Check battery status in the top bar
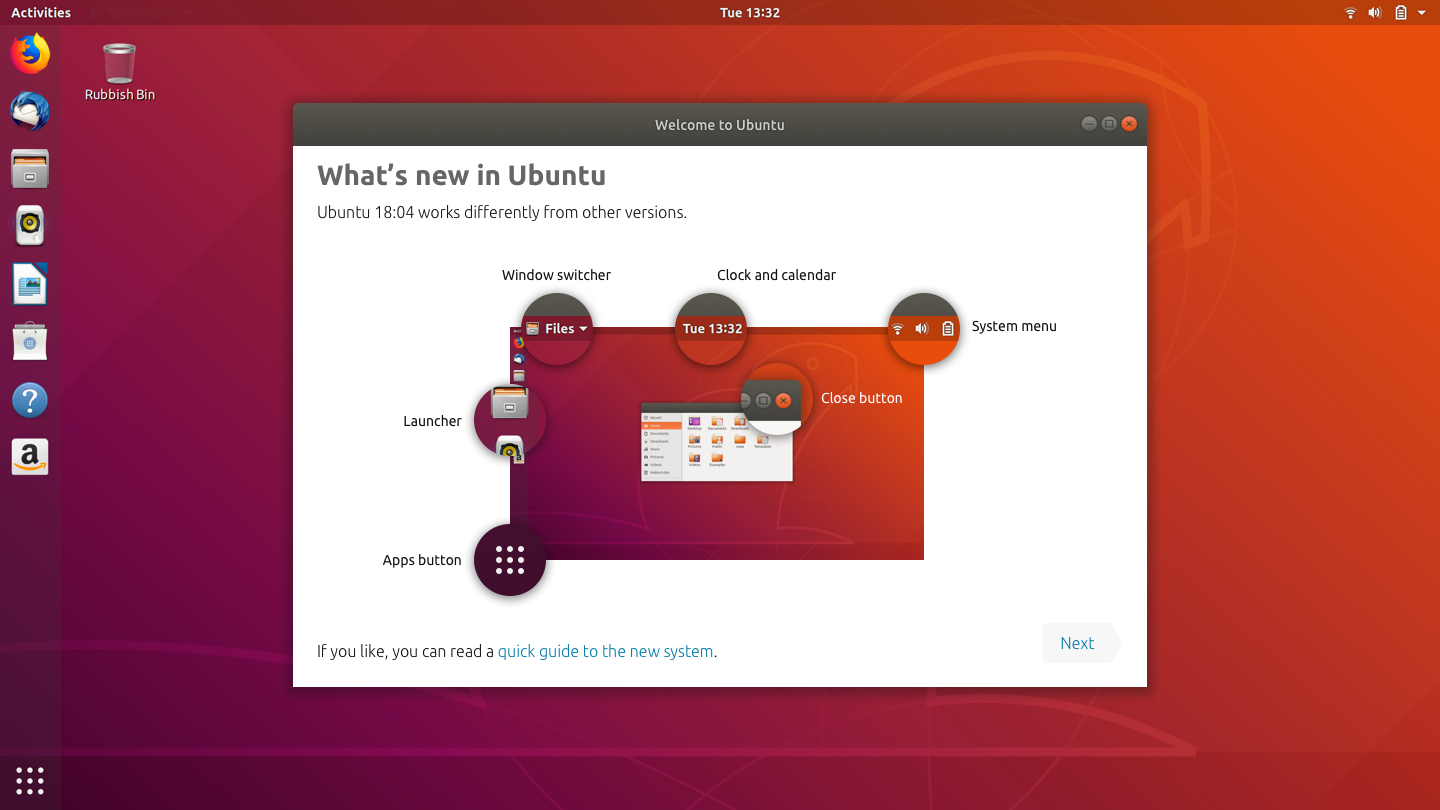This screenshot has width=1440, height=810. pos(1400,13)
